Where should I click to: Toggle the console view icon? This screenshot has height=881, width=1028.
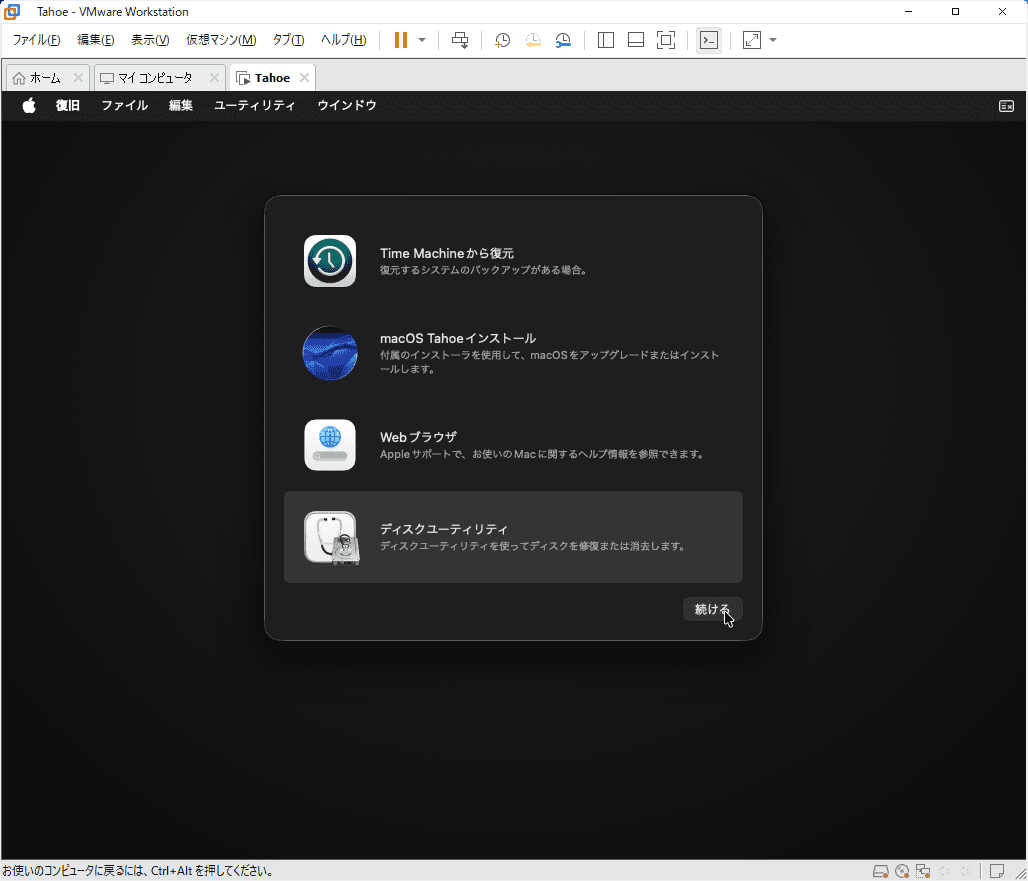[x=709, y=40]
